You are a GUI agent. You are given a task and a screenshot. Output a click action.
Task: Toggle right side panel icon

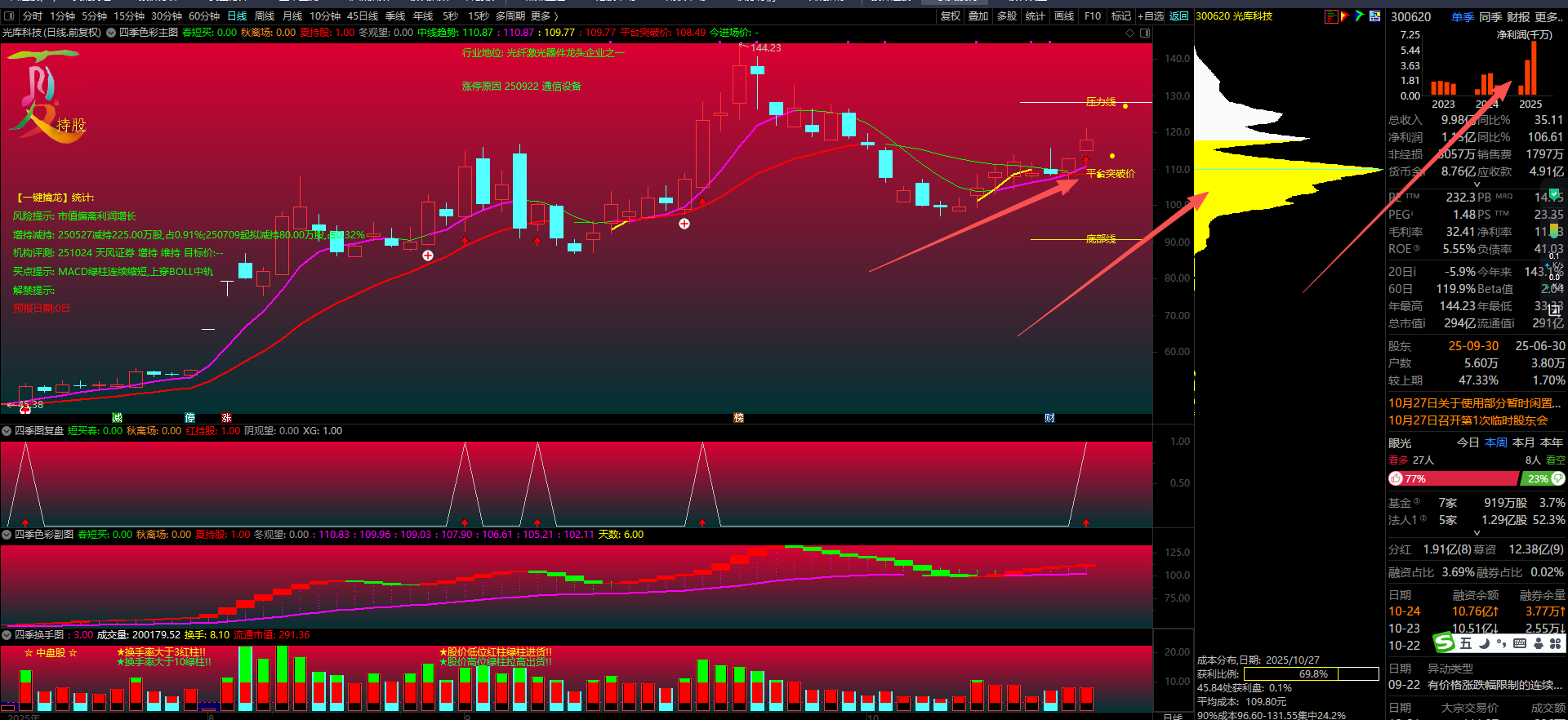pos(1145,33)
